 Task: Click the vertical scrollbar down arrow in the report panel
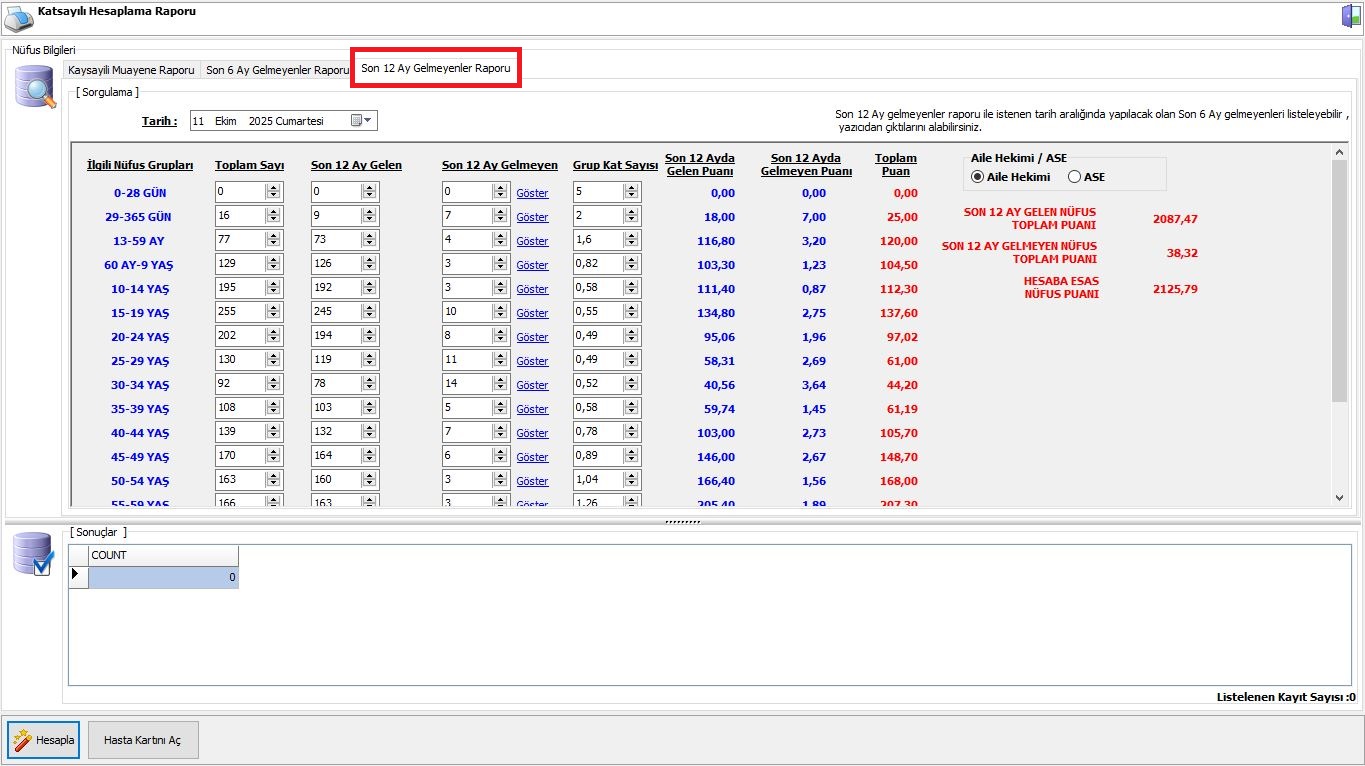point(1340,497)
